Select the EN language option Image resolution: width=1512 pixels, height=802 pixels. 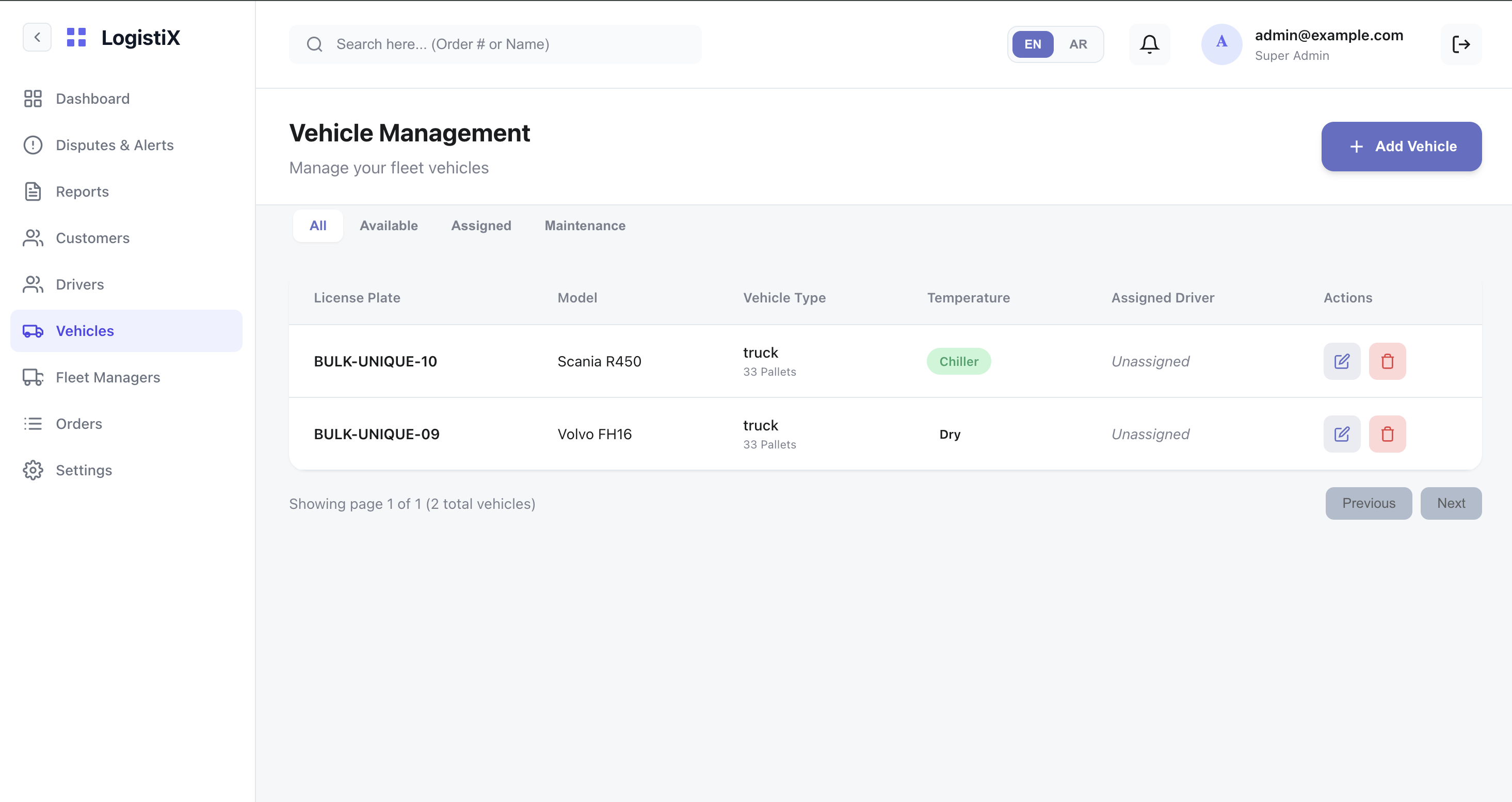click(1033, 44)
